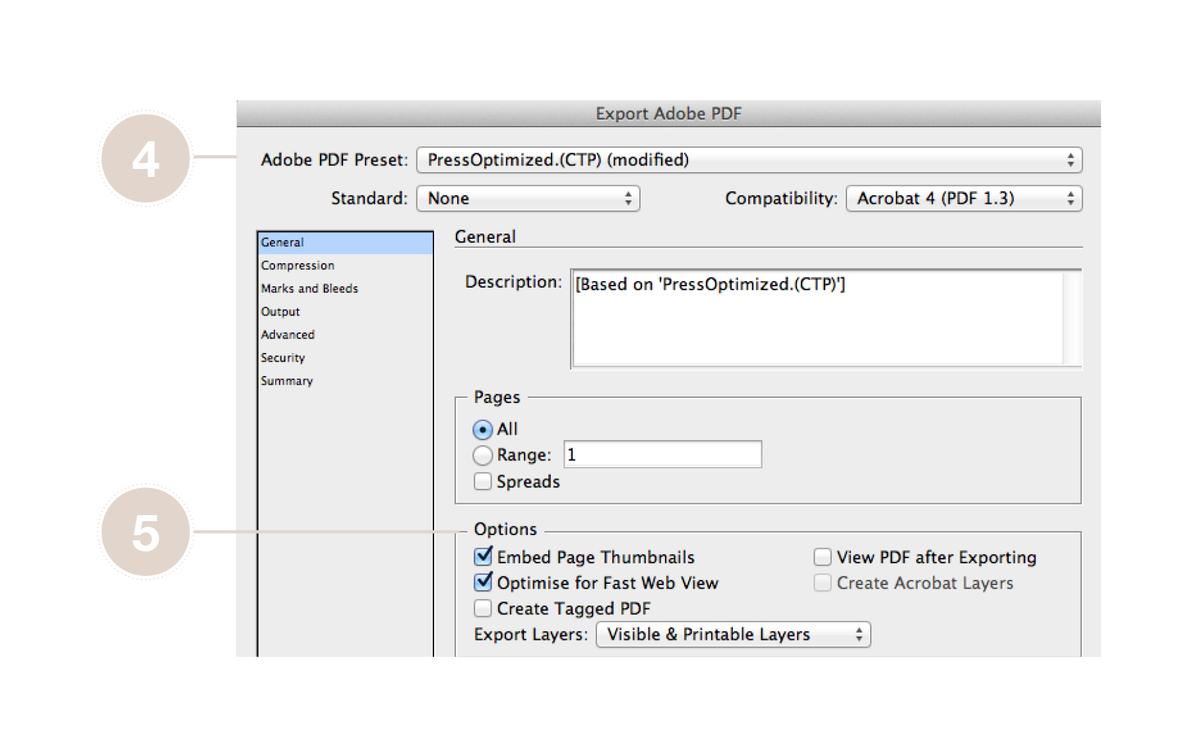Enable the Spreads checkbox
The height and width of the screenshot is (756, 1200).
click(x=483, y=482)
